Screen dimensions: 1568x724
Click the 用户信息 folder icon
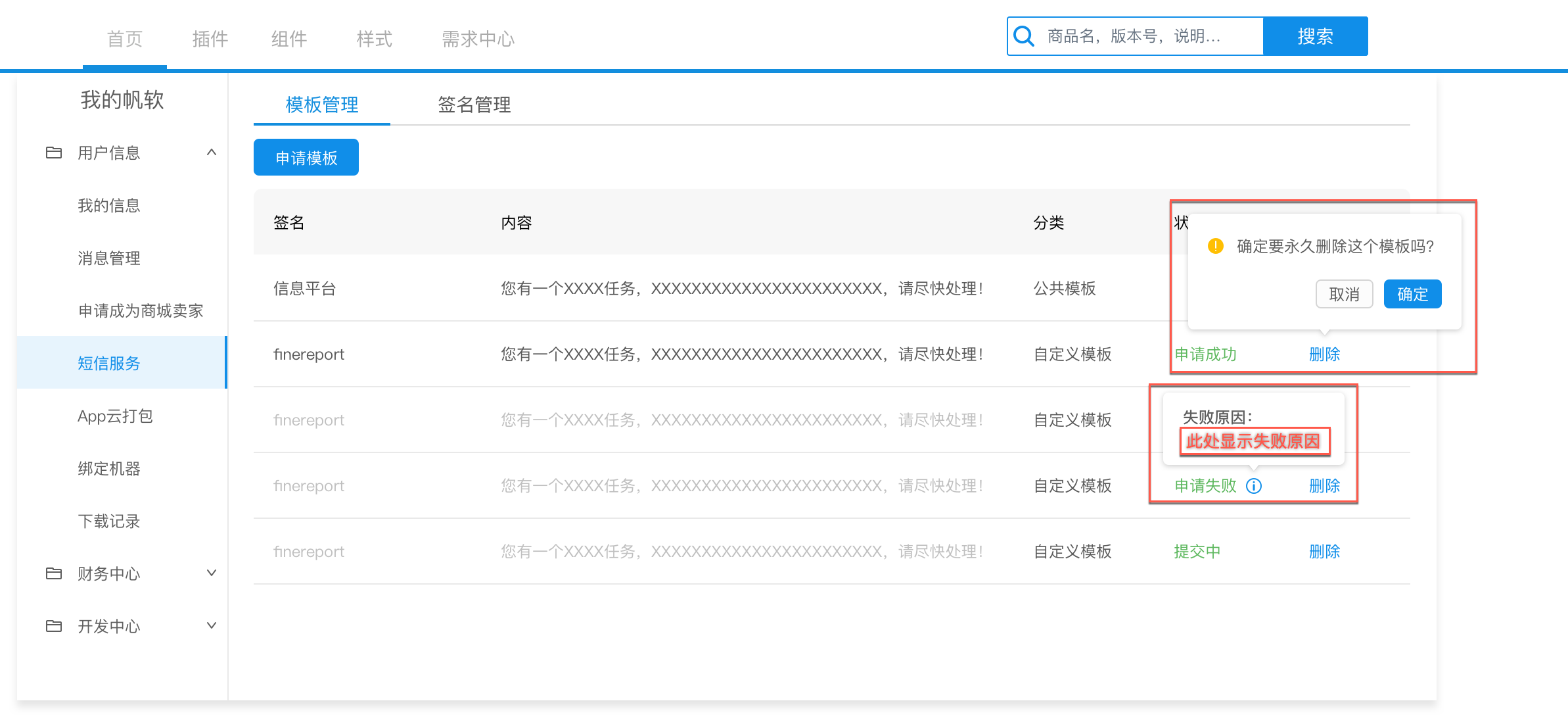coord(54,153)
